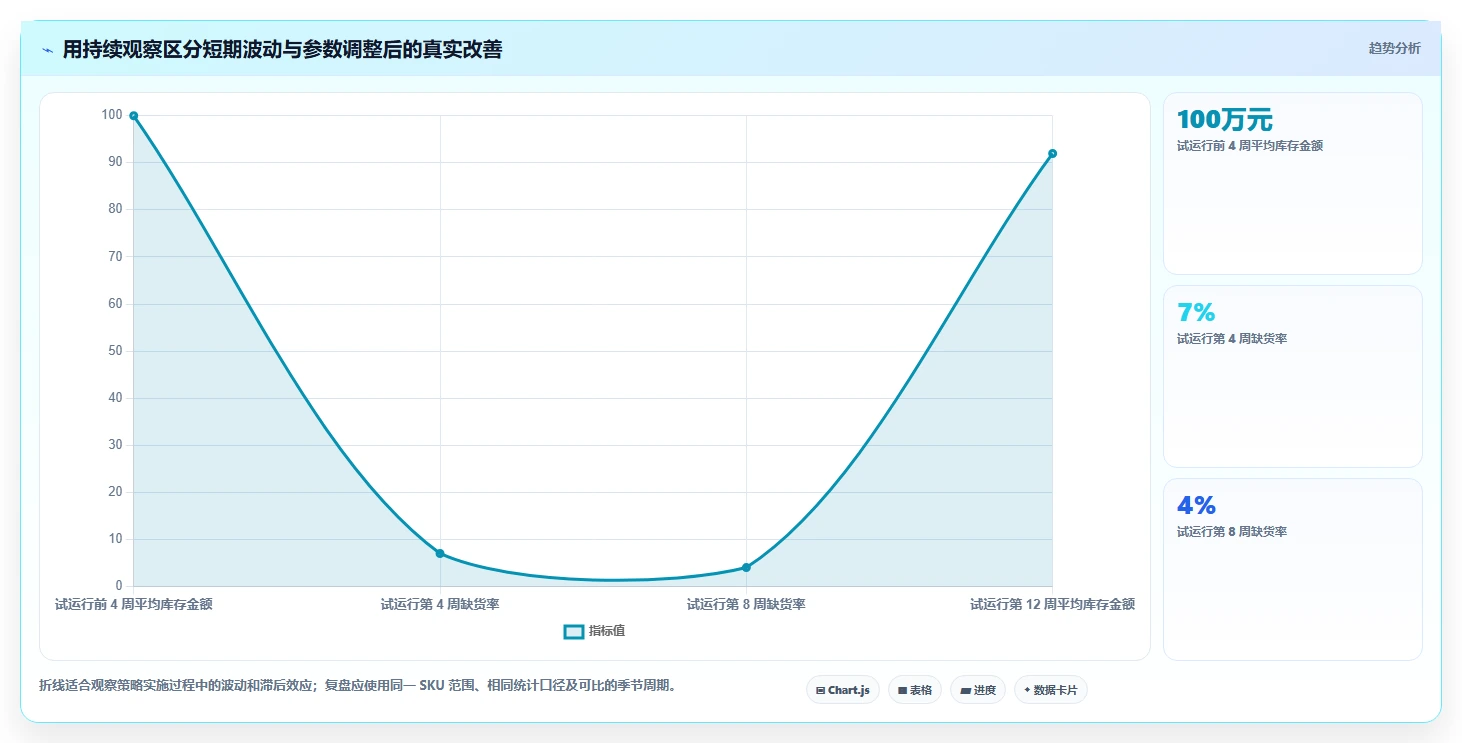Click the data point for 第 4 周缺货率
1462x743 pixels.
coord(440,553)
